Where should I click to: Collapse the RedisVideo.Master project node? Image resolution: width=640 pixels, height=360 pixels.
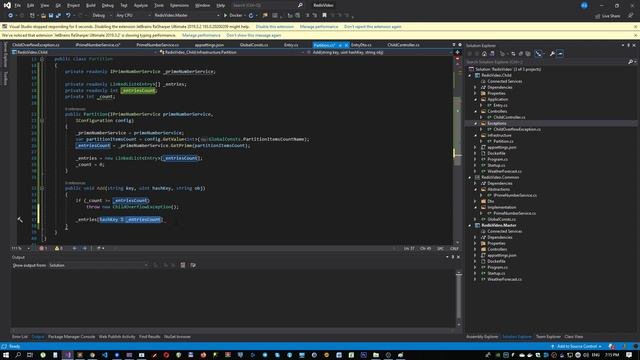pos(469,225)
